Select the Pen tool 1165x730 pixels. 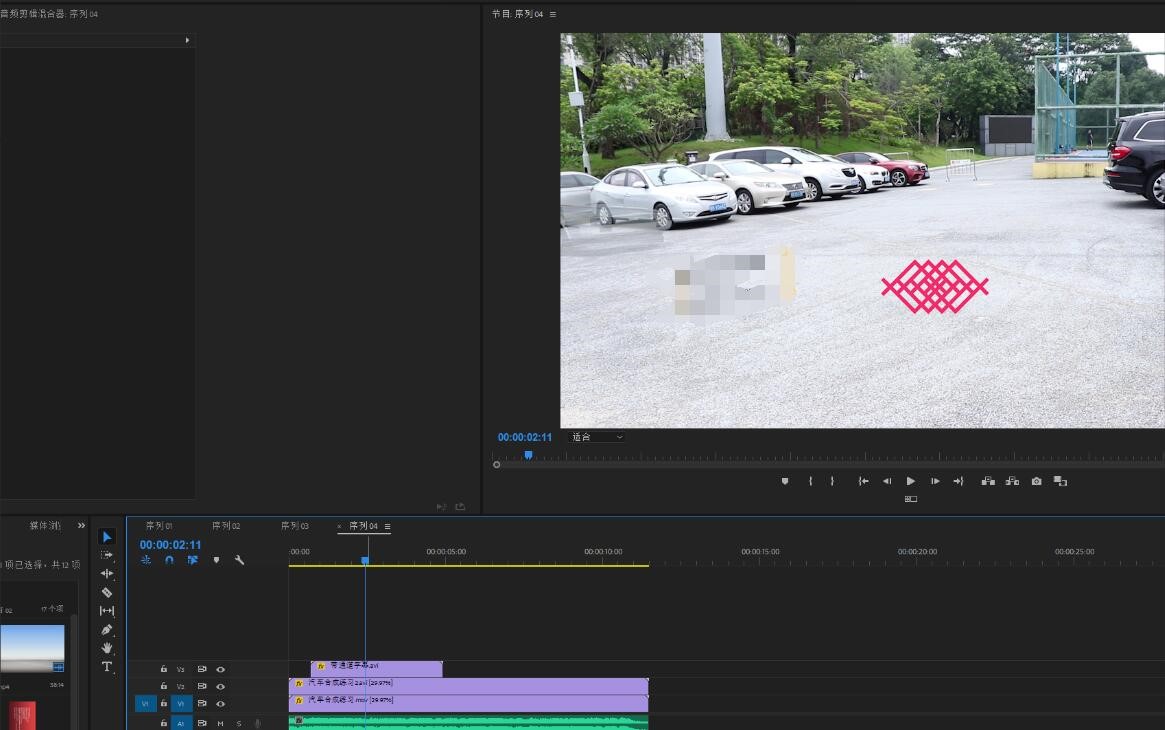[107, 630]
